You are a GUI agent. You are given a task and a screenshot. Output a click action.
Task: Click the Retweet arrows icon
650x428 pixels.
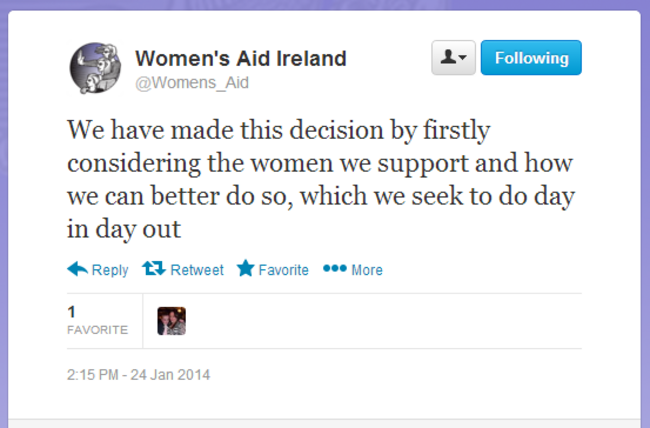[154, 269]
